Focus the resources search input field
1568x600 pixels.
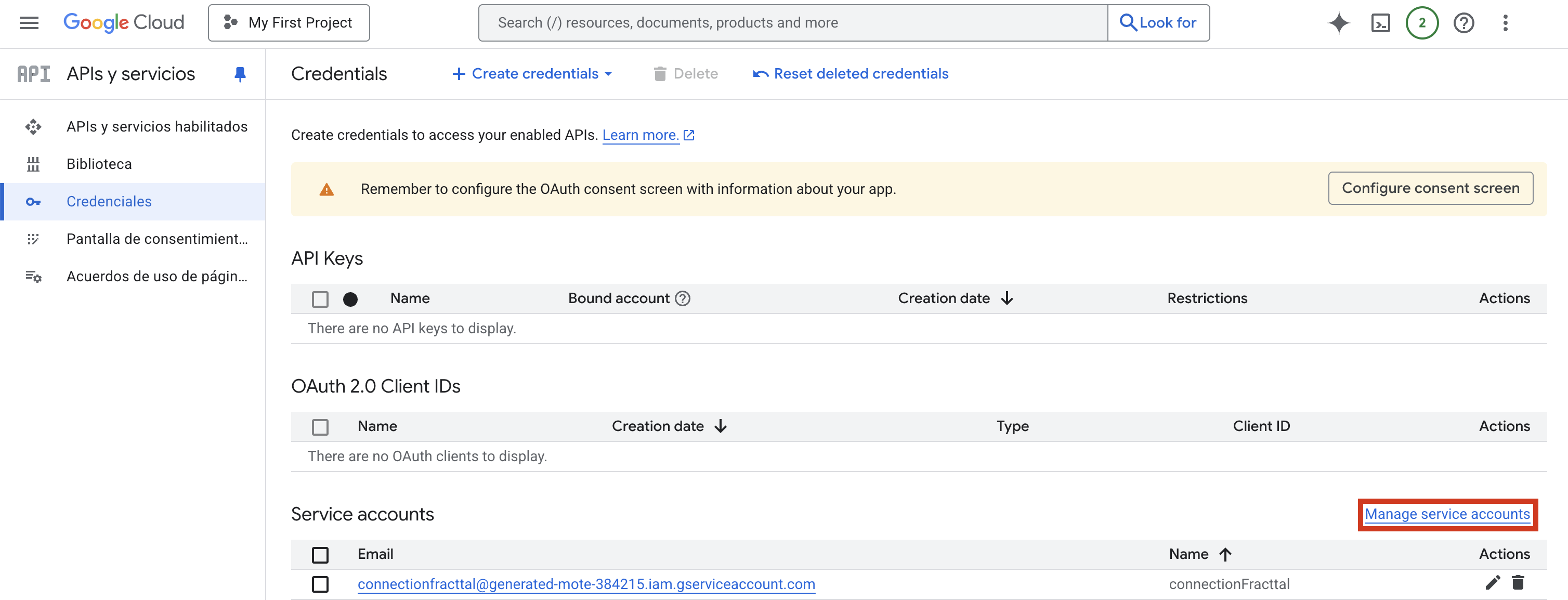click(791, 23)
